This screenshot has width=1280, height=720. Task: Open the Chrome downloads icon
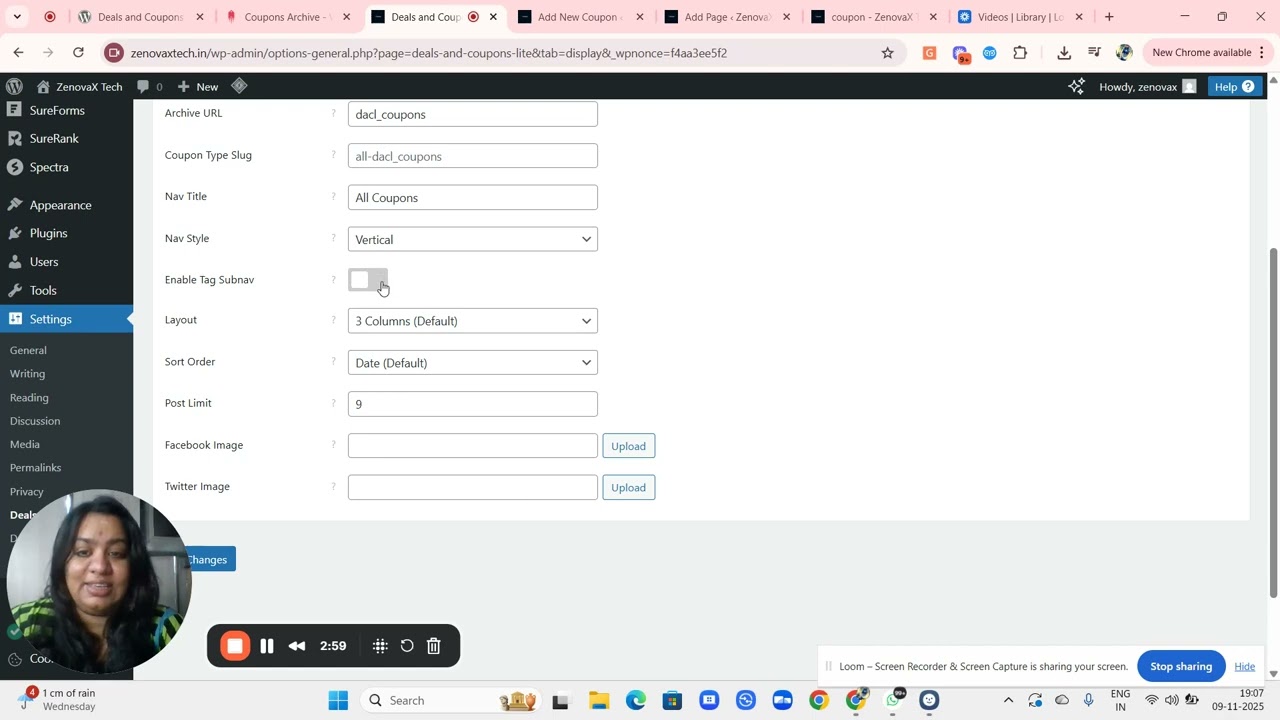1064,53
